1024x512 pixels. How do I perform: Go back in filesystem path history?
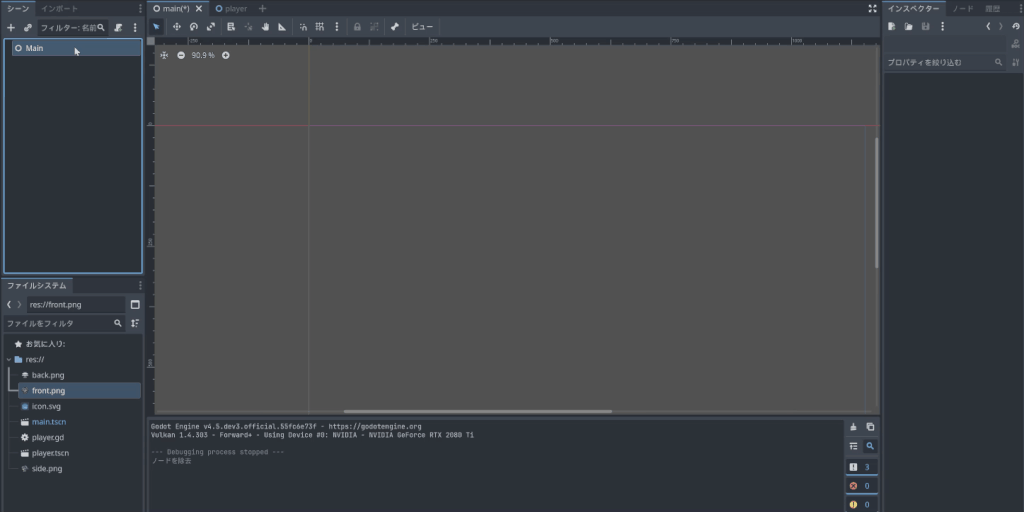pyautogui.click(x=9, y=304)
